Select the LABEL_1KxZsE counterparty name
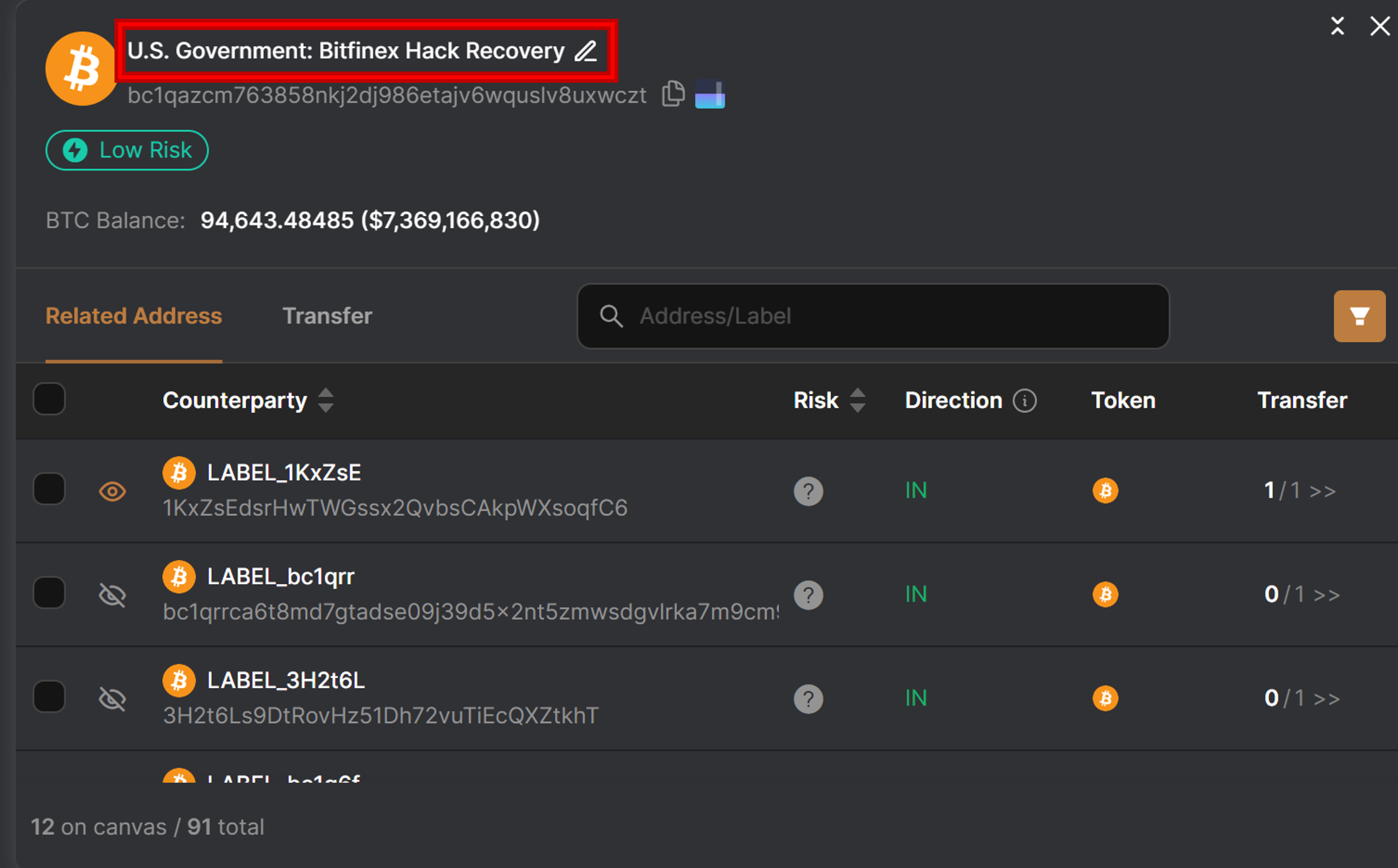This screenshot has width=1398, height=868. click(284, 473)
